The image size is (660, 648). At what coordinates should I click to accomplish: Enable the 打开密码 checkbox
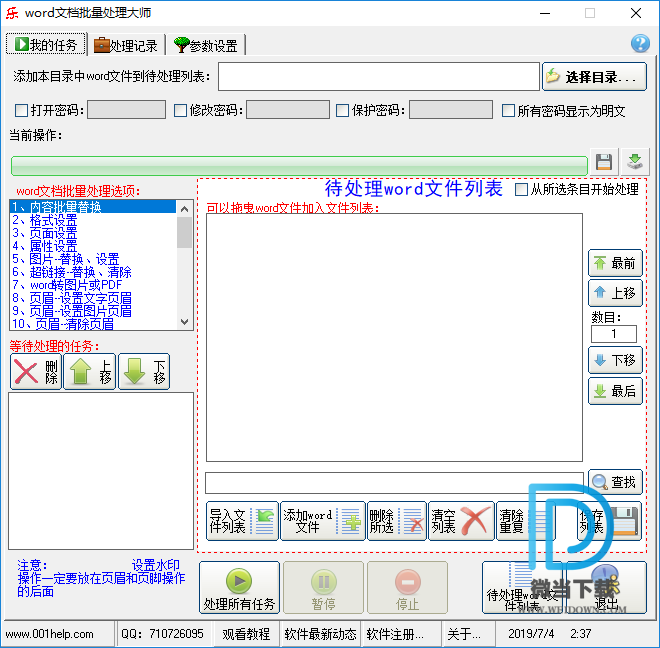22,111
